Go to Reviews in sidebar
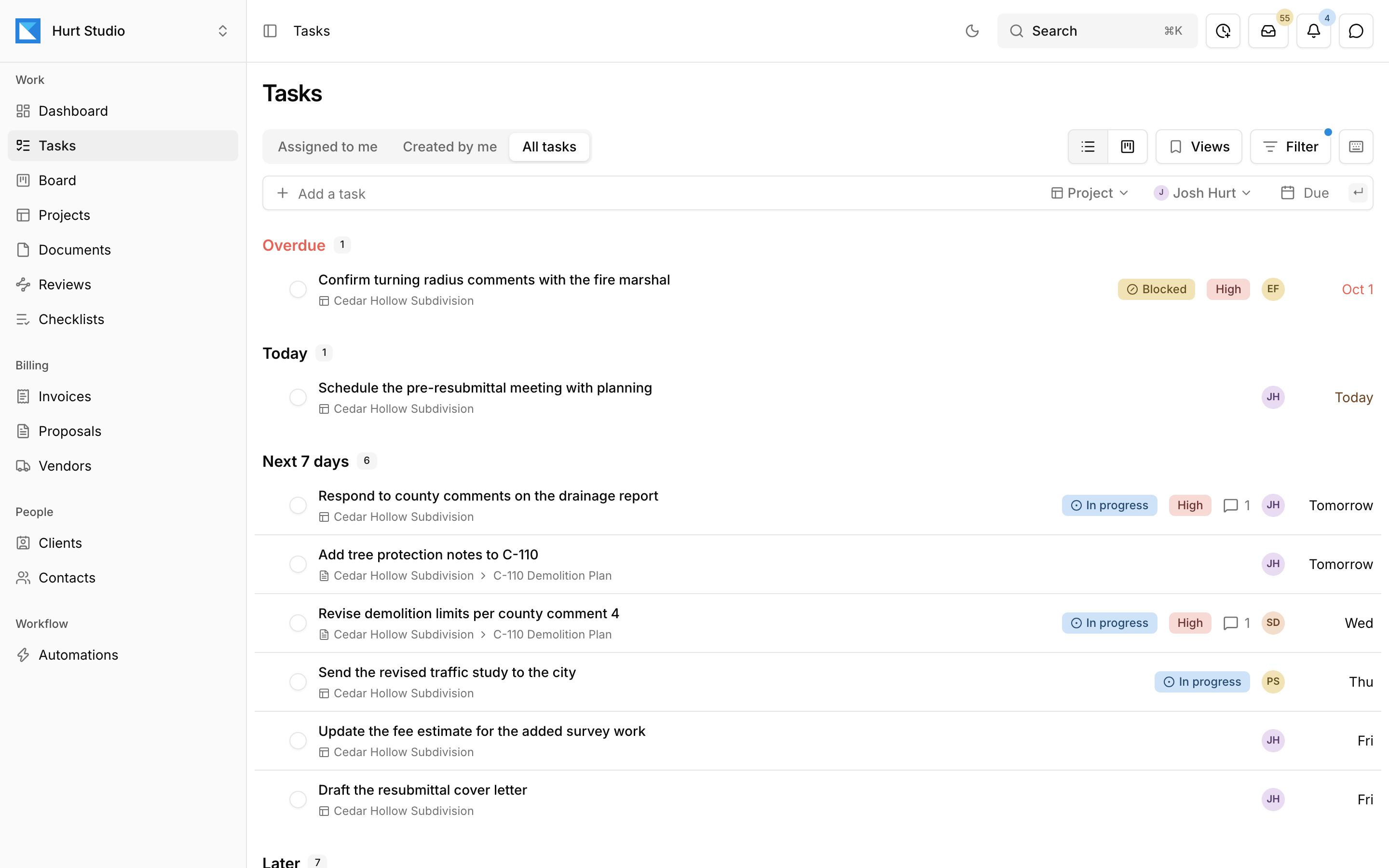This screenshot has height=868, width=1389. tap(123, 285)
